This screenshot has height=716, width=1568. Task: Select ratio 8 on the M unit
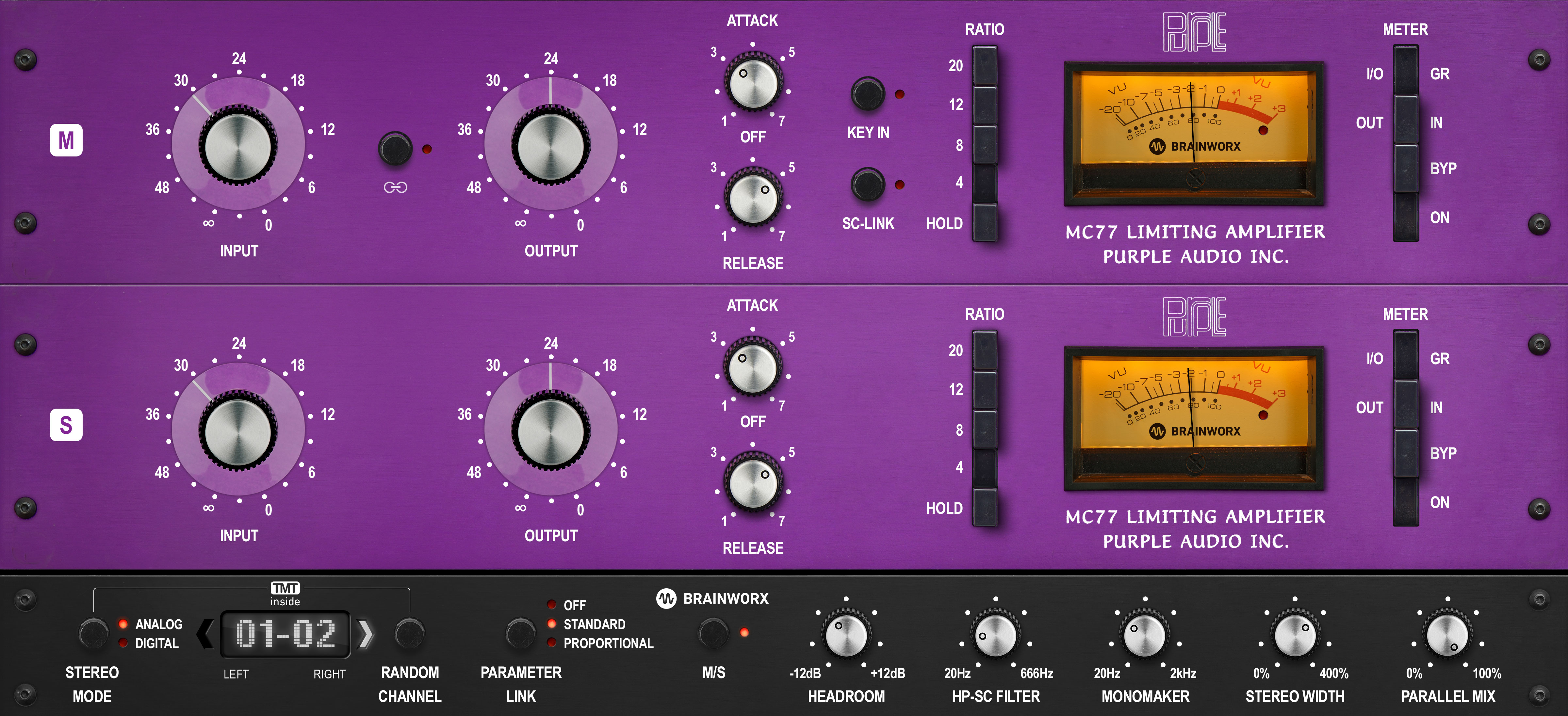pos(985,144)
